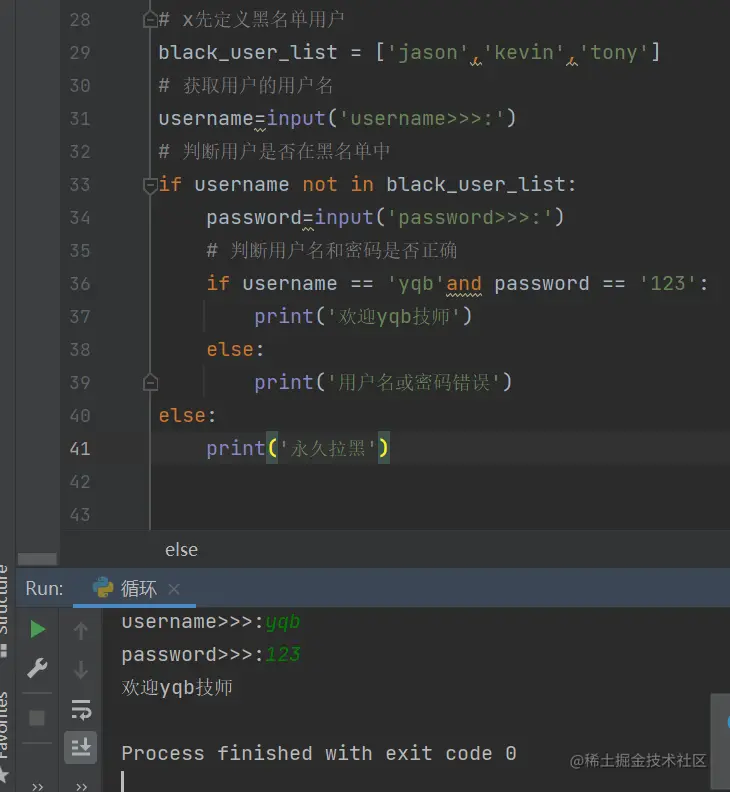Click 'yqb' input in console output
This screenshot has height=792, width=730.
coord(283,622)
